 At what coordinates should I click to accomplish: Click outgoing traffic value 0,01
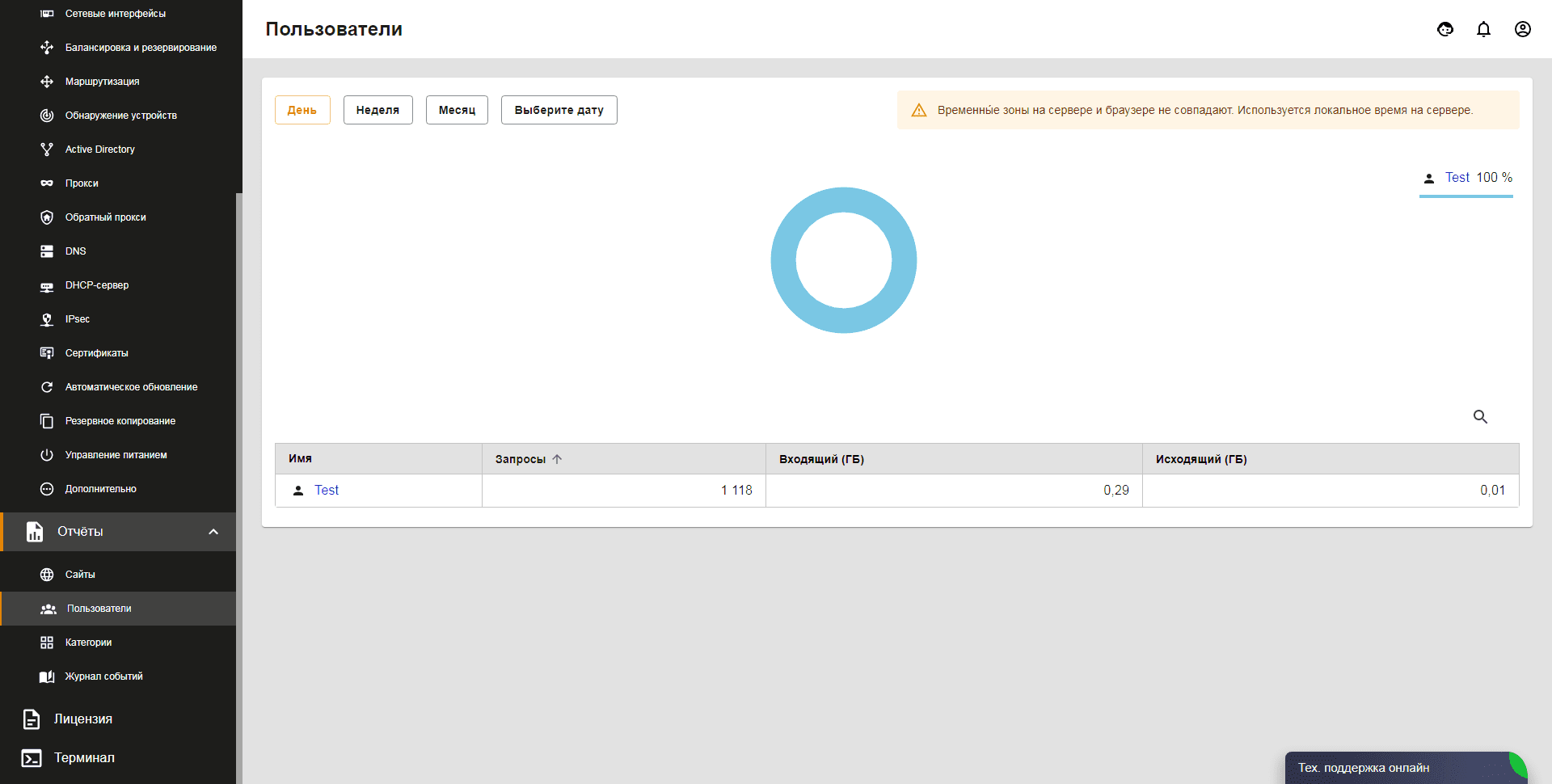point(1493,491)
